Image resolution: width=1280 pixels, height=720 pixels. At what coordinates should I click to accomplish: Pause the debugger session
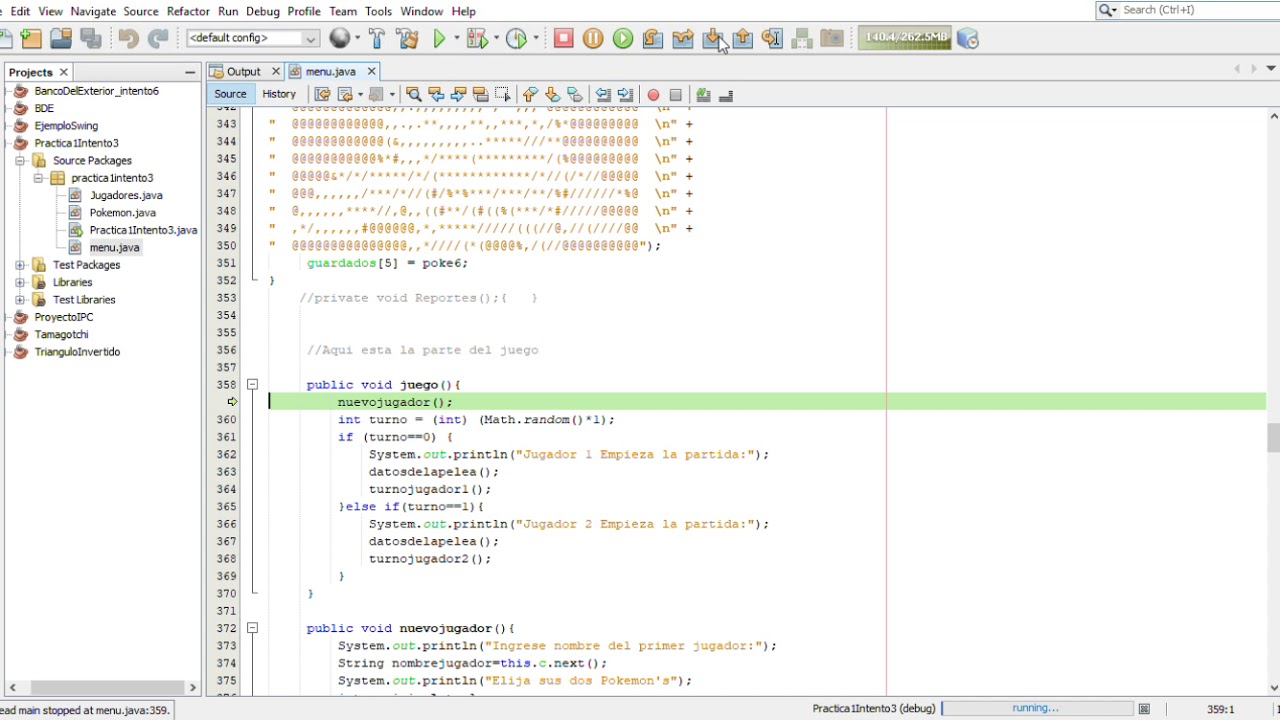[593, 39]
